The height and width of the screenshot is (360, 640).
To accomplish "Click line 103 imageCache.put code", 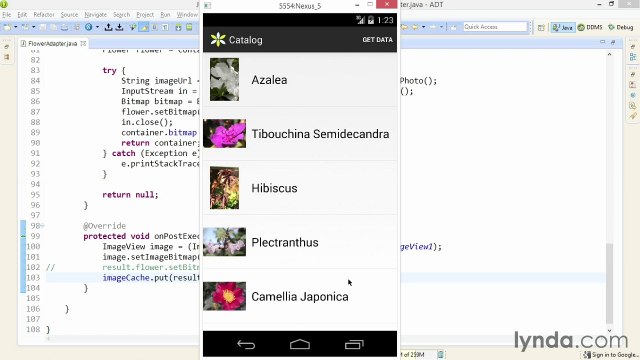I will pyautogui.click(x=150, y=278).
